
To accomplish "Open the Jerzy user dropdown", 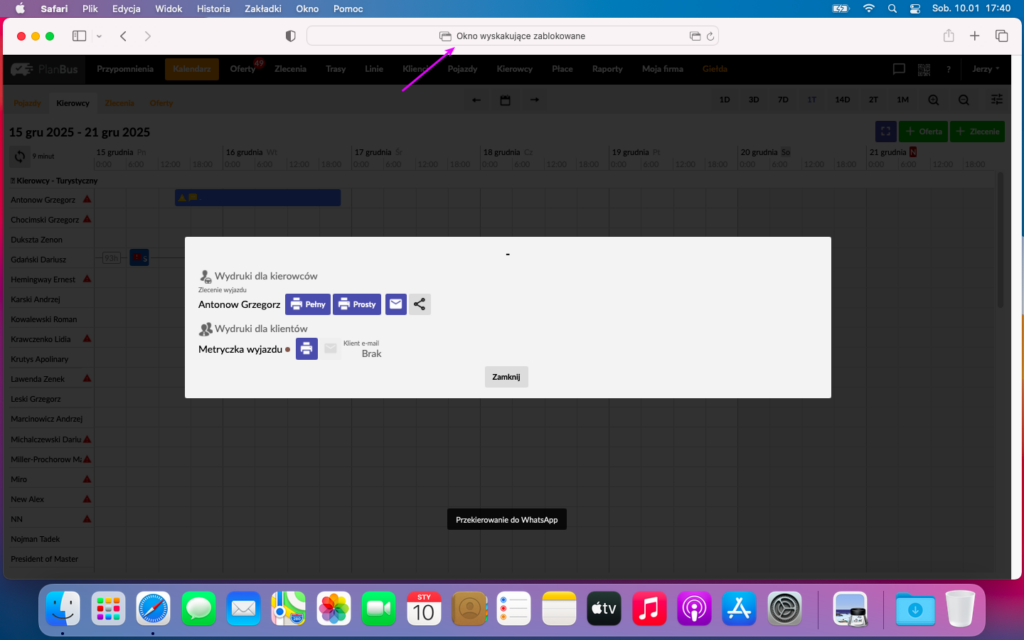I will pyautogui.click(x=985, y=69).
